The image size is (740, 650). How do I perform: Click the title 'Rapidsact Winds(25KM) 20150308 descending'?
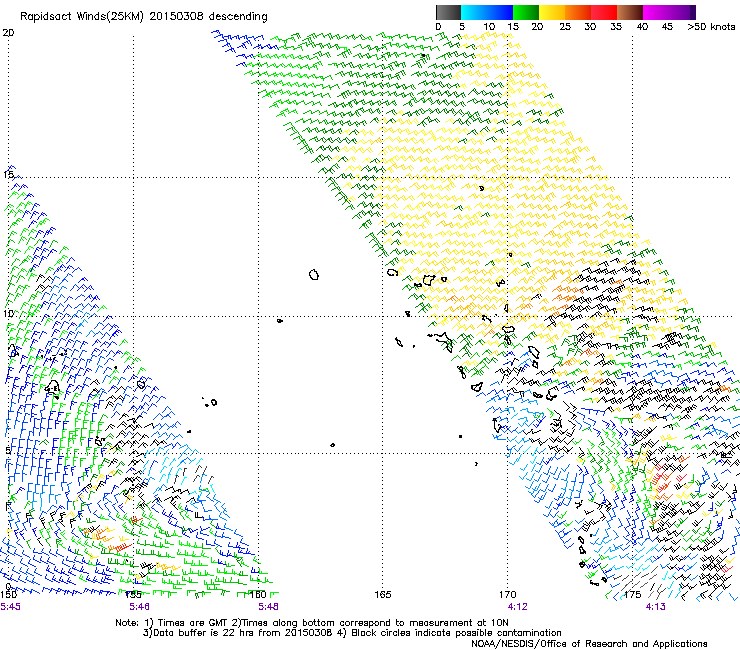pyautogui.click(x=144, y=17)
